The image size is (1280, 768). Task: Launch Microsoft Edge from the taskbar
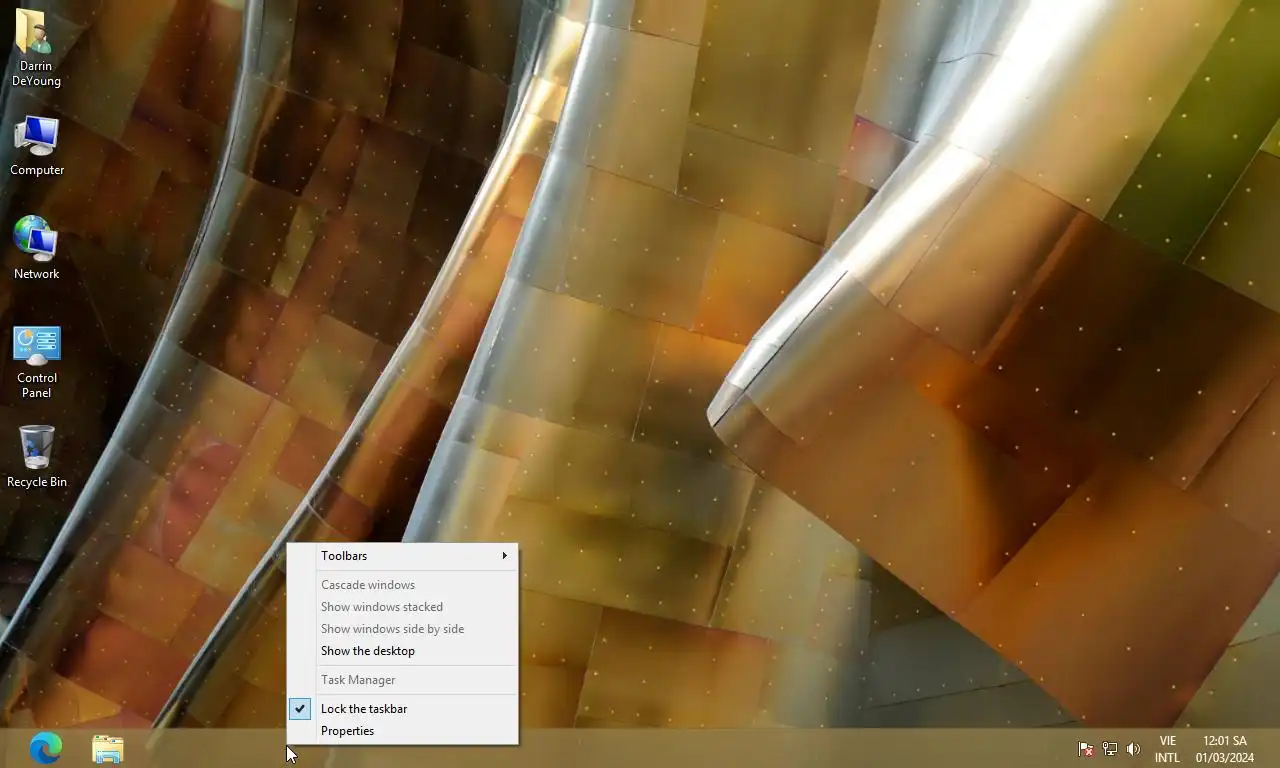click(x=46, y=748)
